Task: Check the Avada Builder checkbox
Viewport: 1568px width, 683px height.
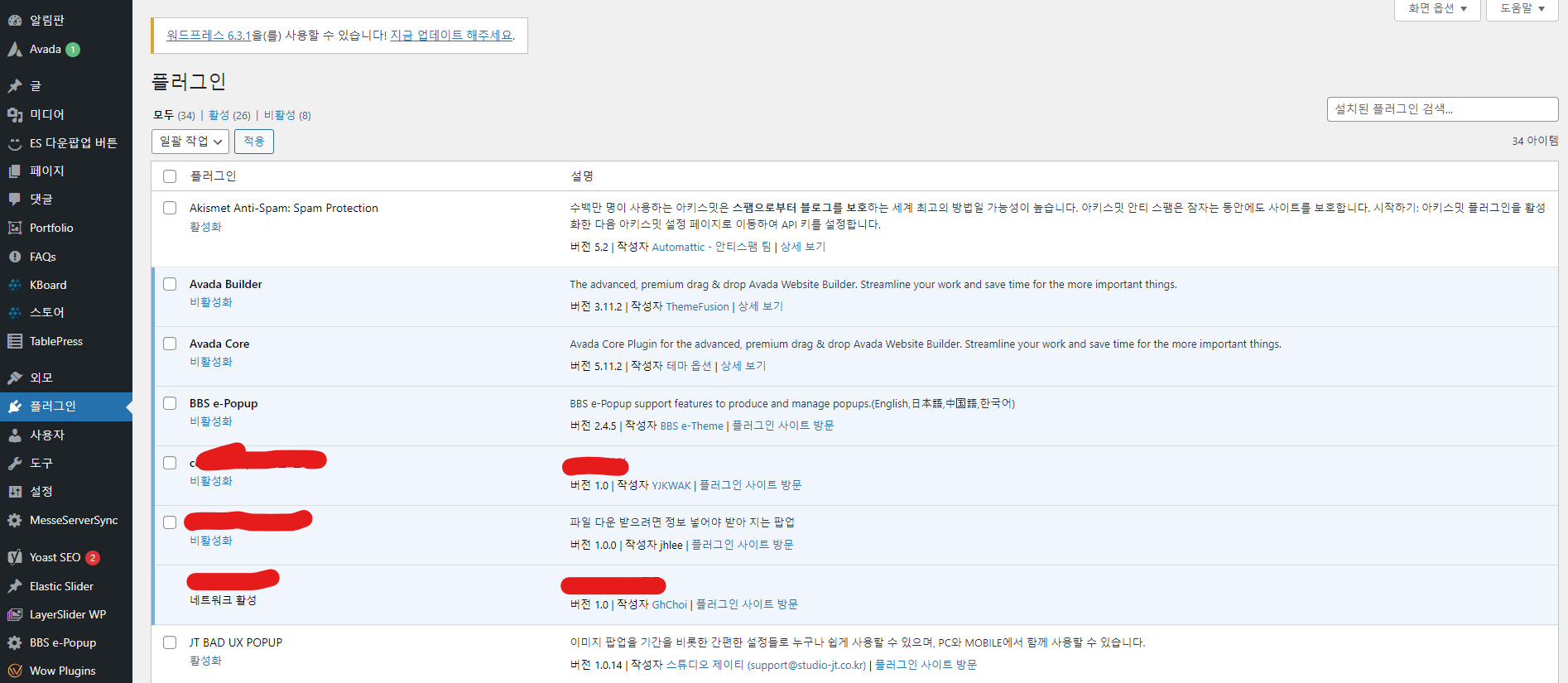Action: click(170, 284)
